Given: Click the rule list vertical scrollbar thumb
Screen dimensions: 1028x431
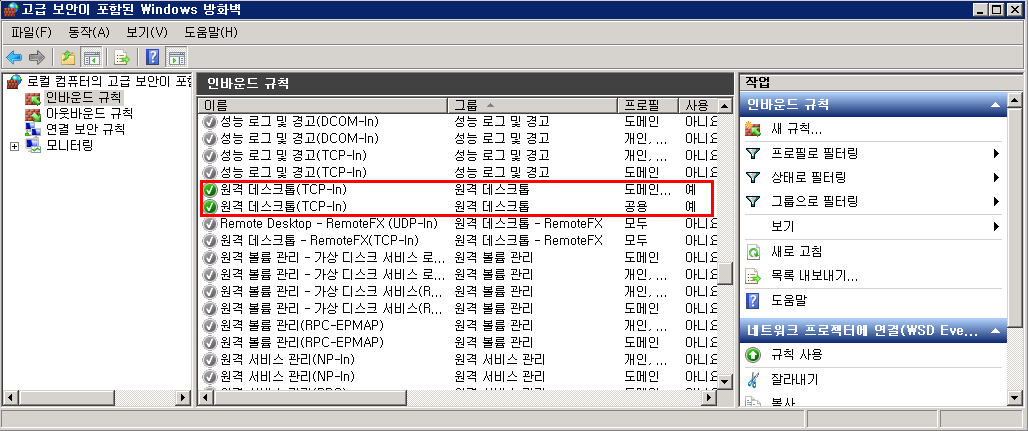Looking at the screenshot, I should pyautogui.click(x=724, y=274).
